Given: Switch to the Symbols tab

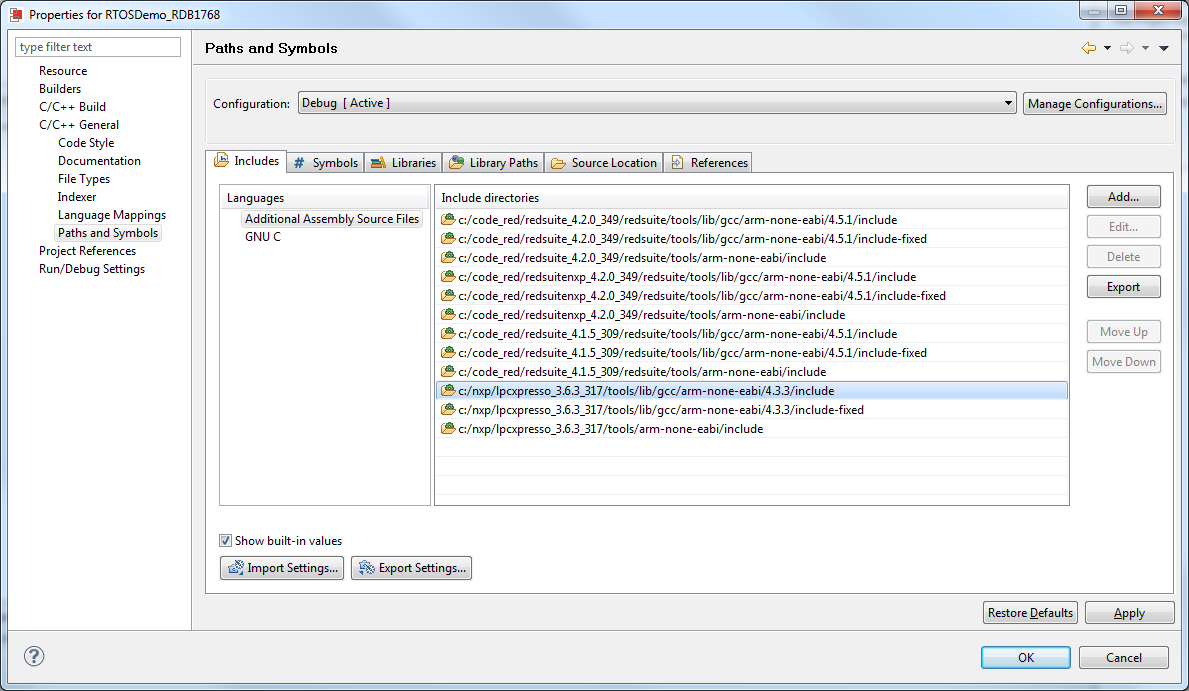Looking at the screenshot, I should [x=325, y=162].
